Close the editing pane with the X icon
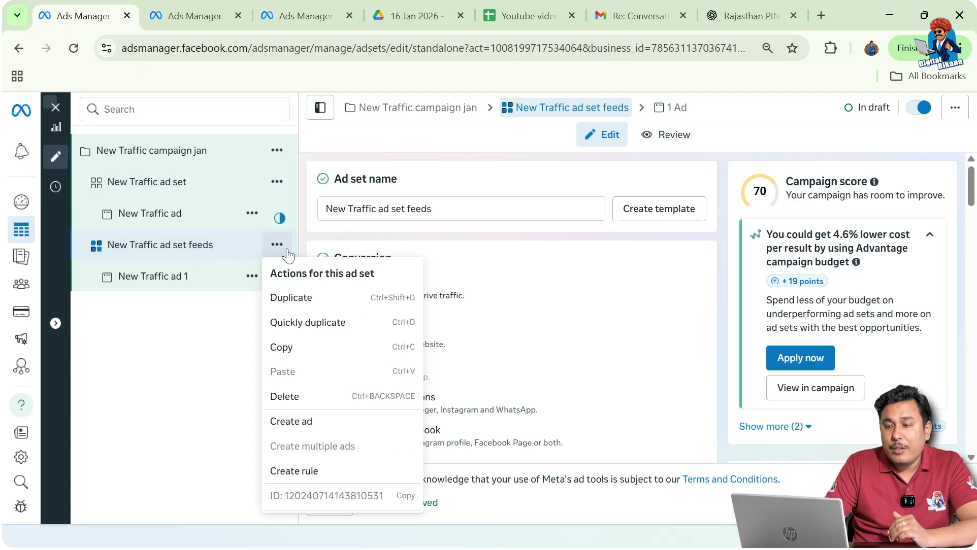The image size is (977, 550). pyautogui.click(x=56, y=107)
